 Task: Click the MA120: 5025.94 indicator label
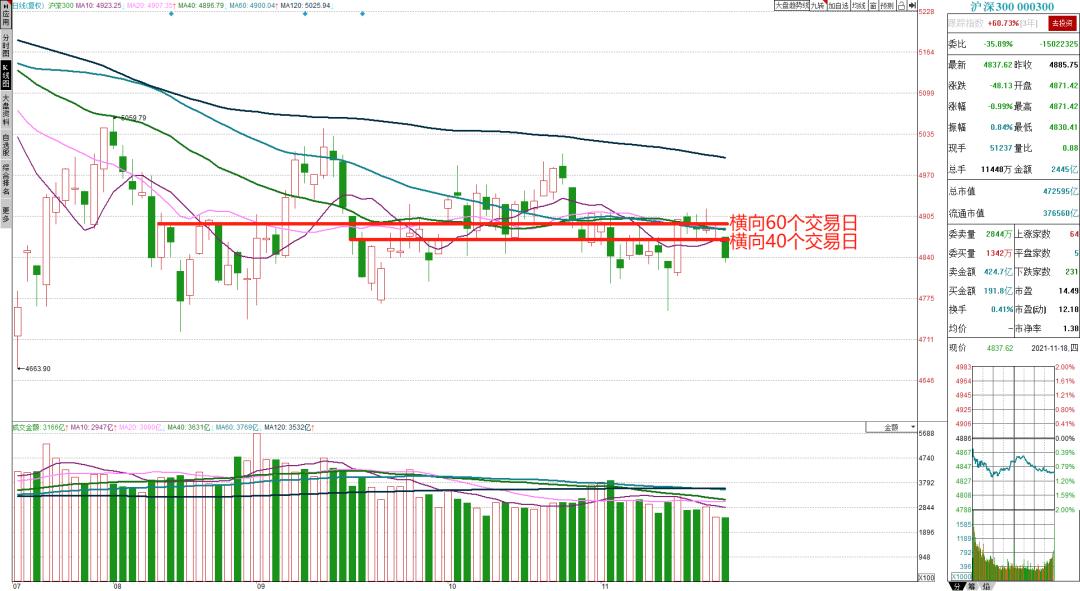pos(307,6)
